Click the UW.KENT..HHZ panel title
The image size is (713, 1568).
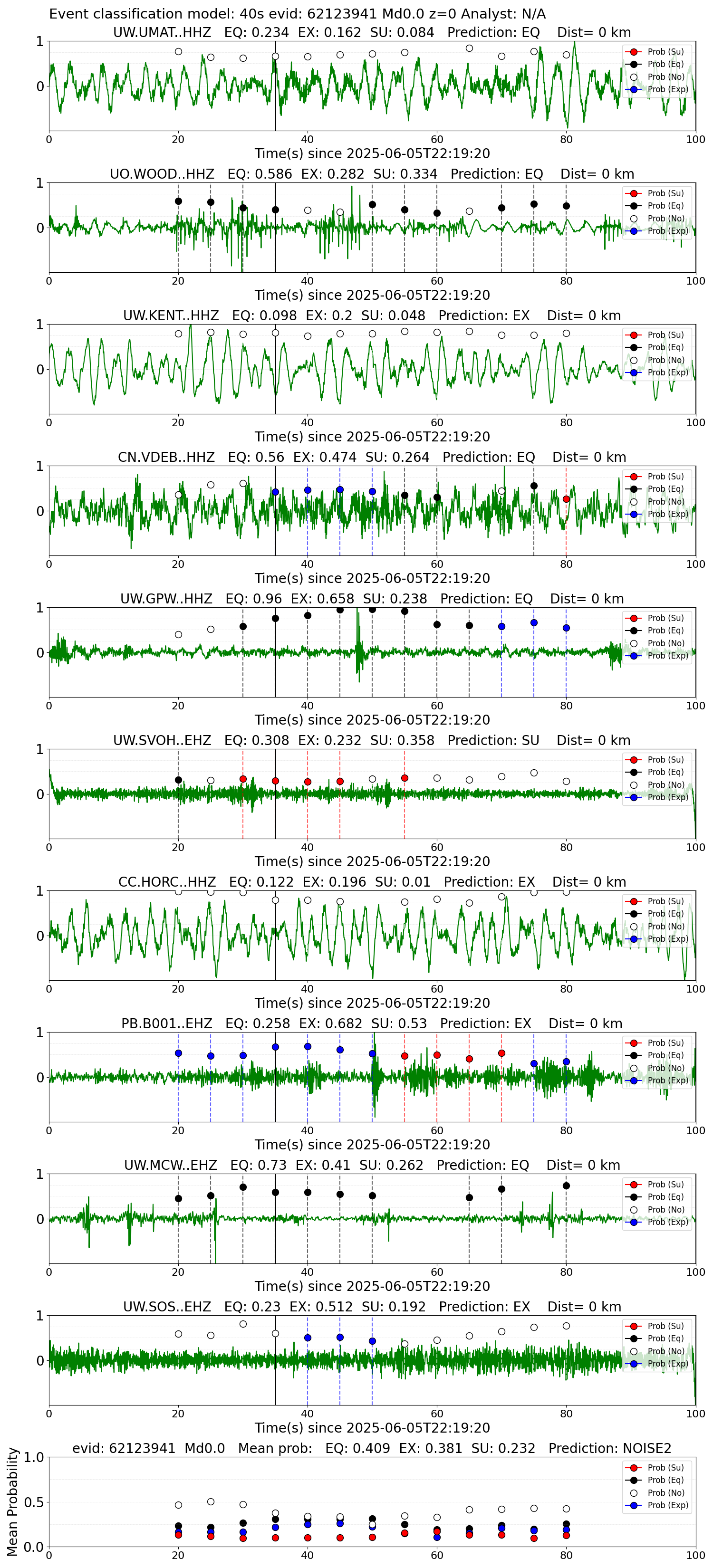click(x=372, y=316)
